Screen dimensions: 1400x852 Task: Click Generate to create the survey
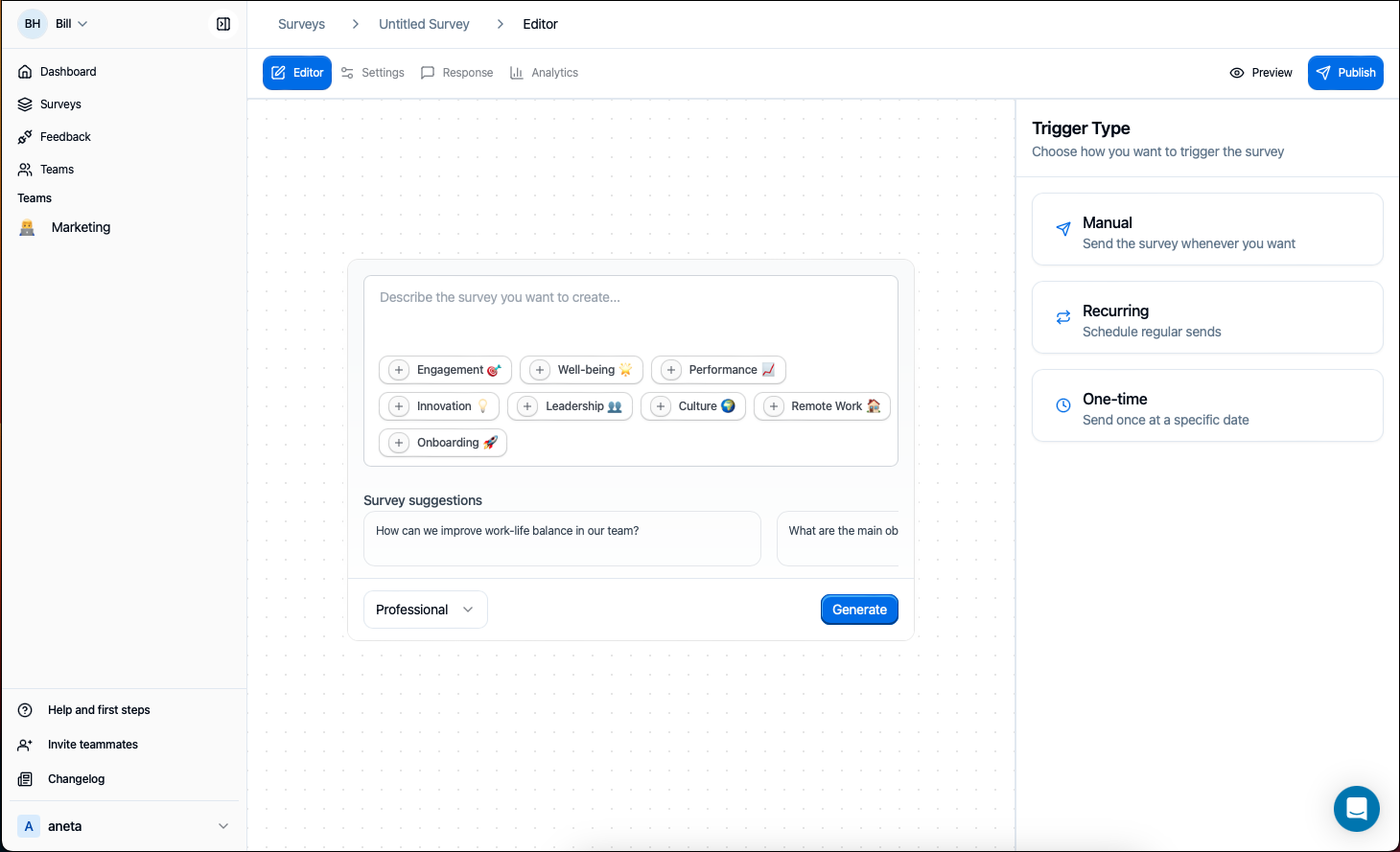858,610
